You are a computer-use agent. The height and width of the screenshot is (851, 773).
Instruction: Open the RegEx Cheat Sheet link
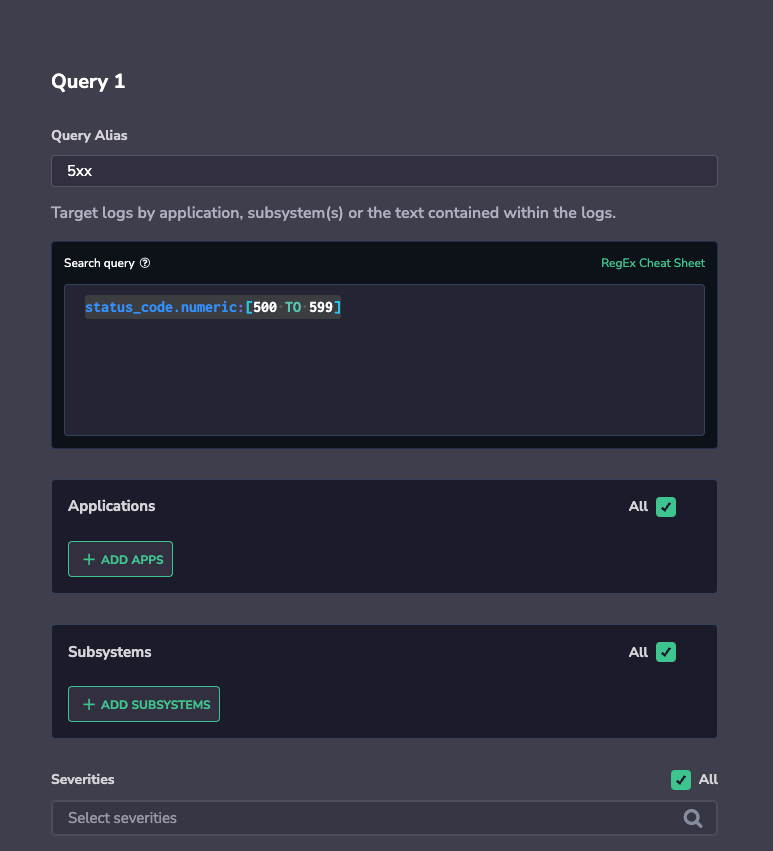coord(652,263)
